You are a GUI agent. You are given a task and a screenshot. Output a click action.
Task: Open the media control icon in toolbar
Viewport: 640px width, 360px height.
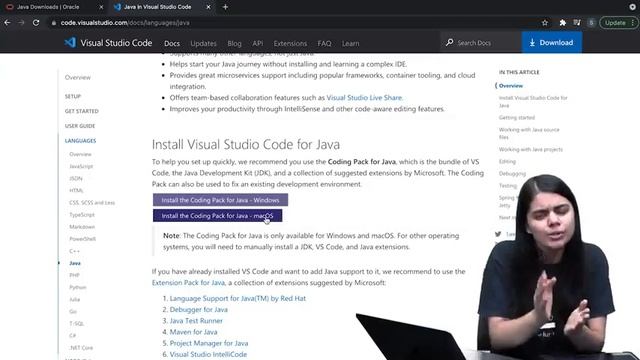pos(577,23)
